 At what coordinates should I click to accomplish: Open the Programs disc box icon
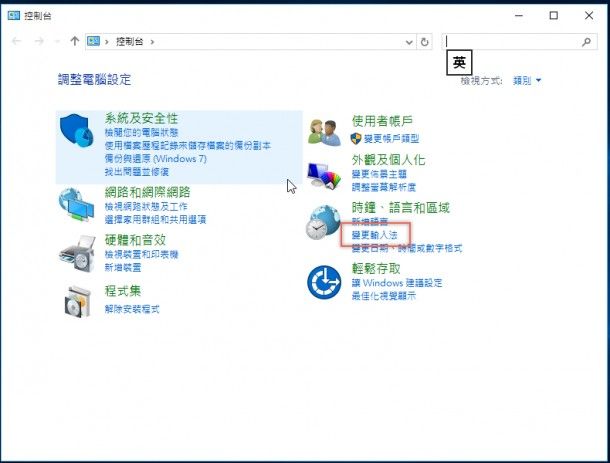tap(77, 302)
